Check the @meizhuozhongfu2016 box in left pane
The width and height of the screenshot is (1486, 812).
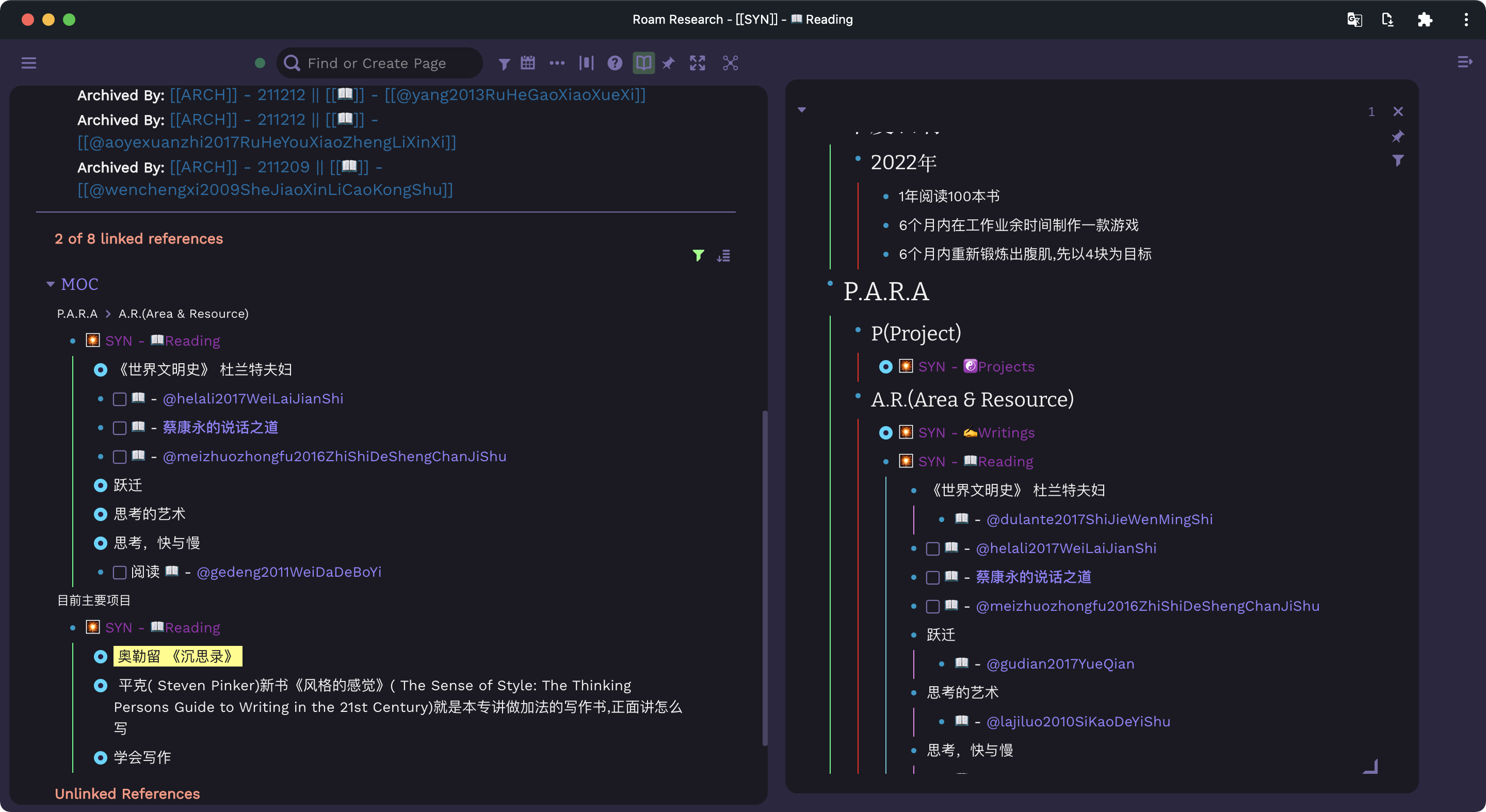tap(119, 457)
